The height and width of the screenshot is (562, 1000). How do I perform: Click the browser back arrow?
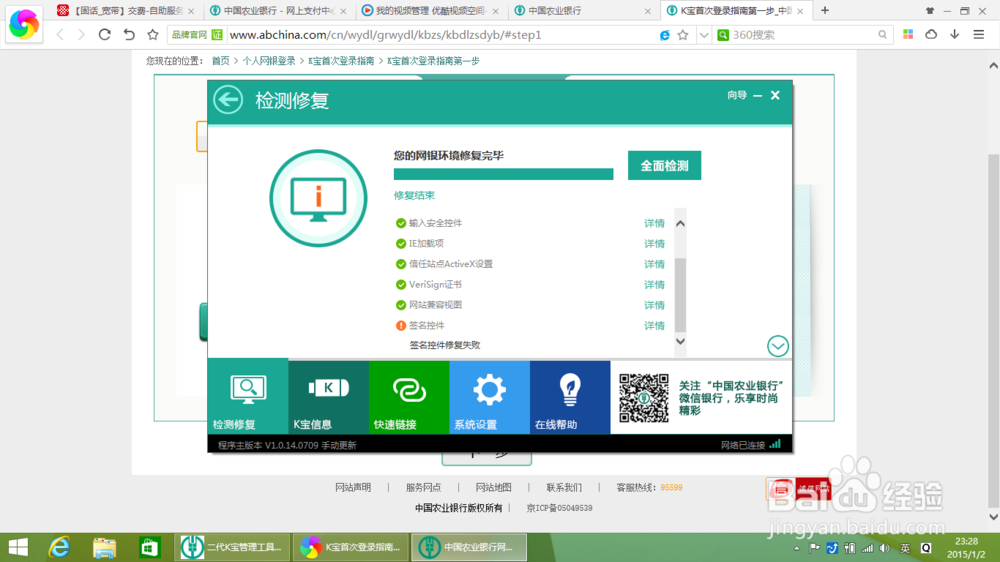point(60,35)
